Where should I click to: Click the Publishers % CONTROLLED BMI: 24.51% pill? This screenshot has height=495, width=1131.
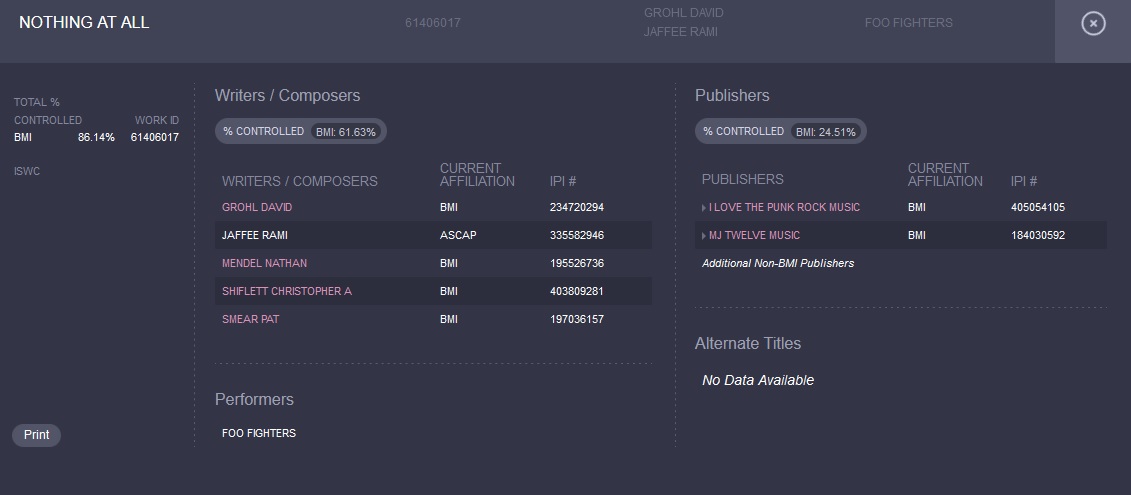point(780,131)
